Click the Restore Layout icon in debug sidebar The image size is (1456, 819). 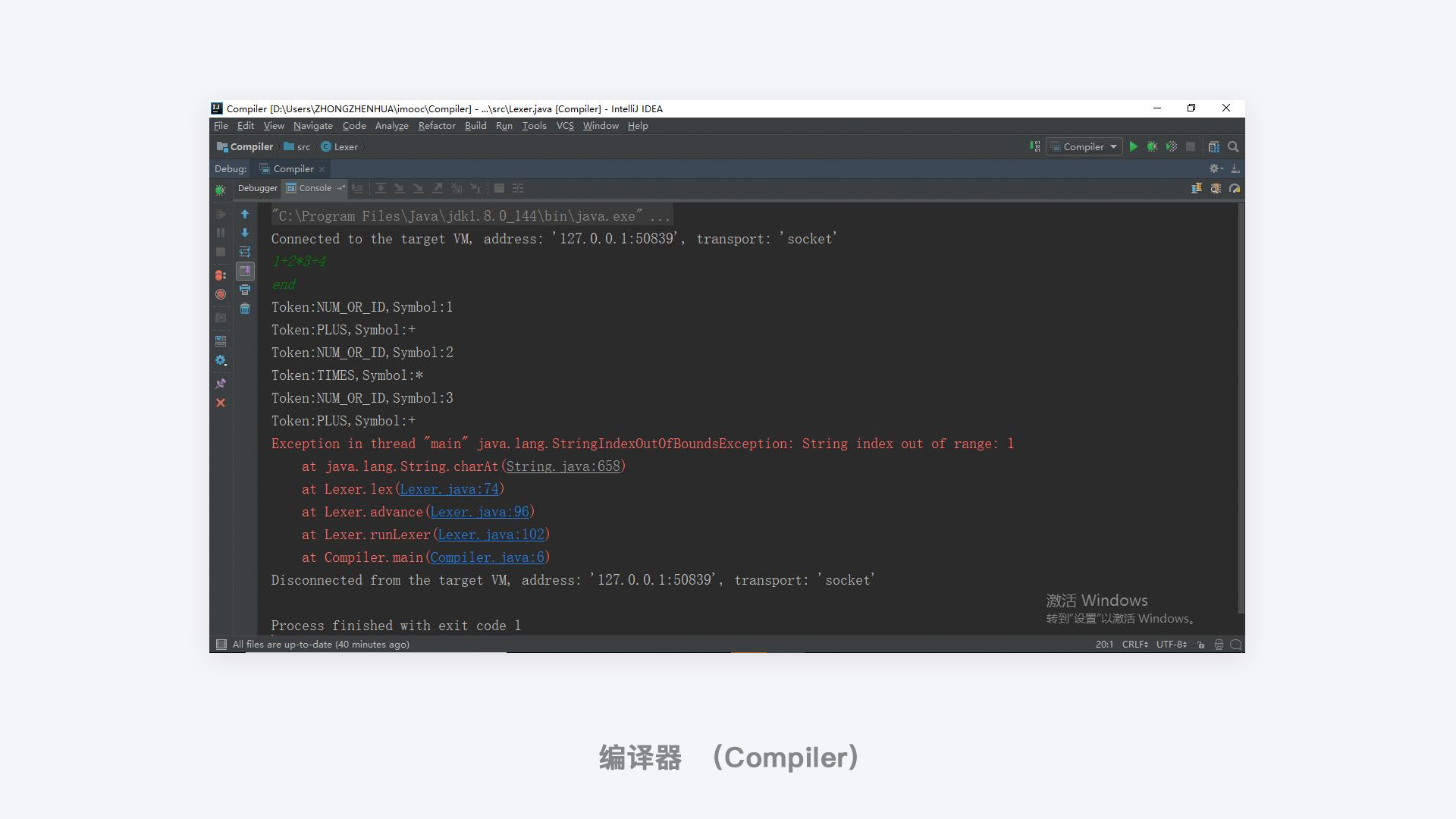pyautogui.click(x=221, y=341)
